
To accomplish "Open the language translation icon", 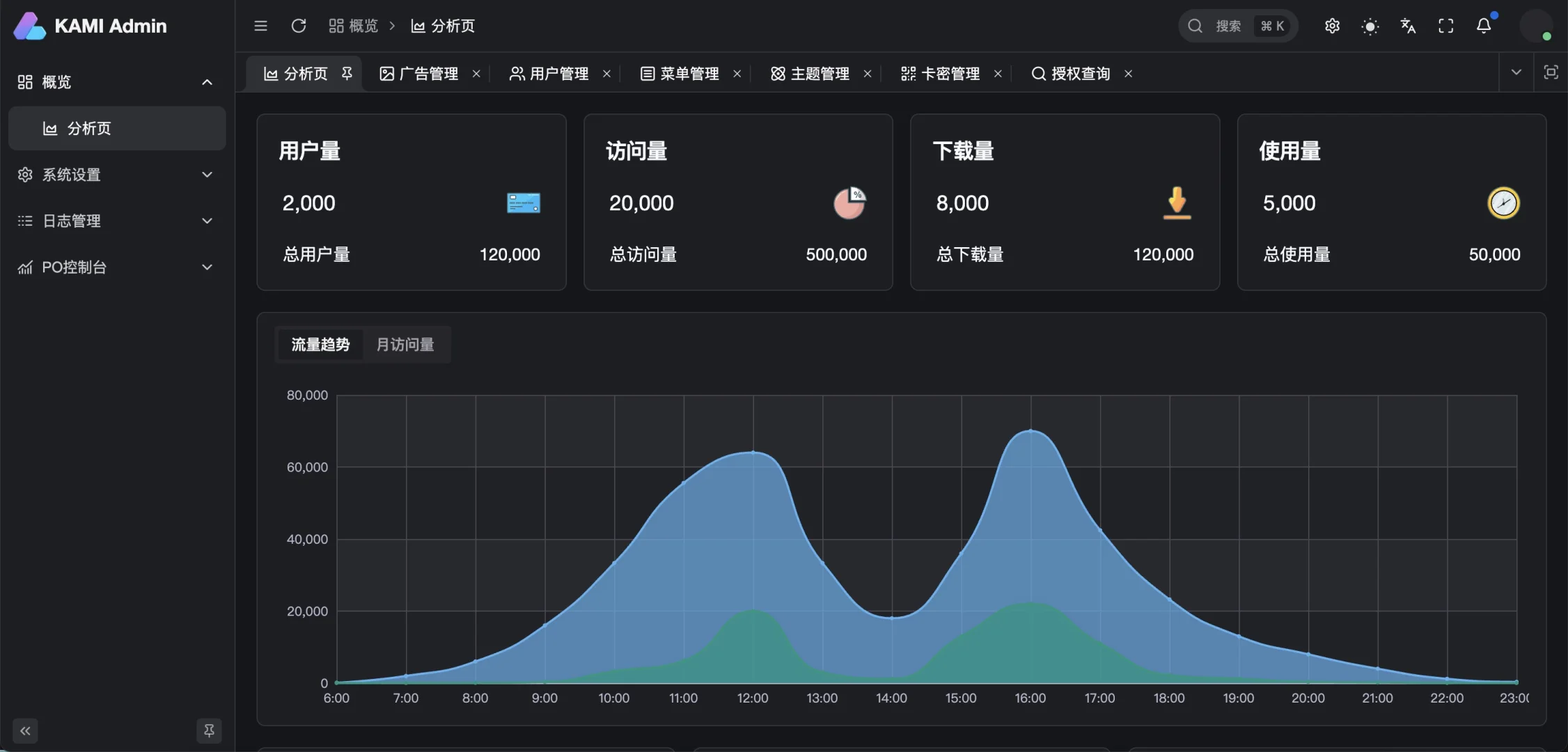I will (1408, 26).
